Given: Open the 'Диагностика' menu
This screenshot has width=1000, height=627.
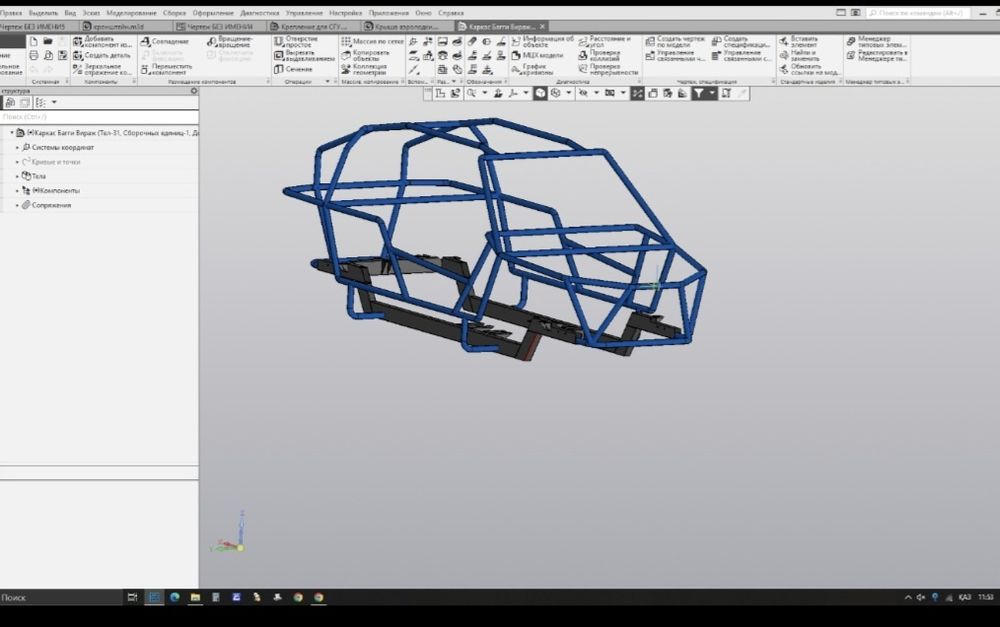Looking at the screenshot, I should (x=259, y=13).
